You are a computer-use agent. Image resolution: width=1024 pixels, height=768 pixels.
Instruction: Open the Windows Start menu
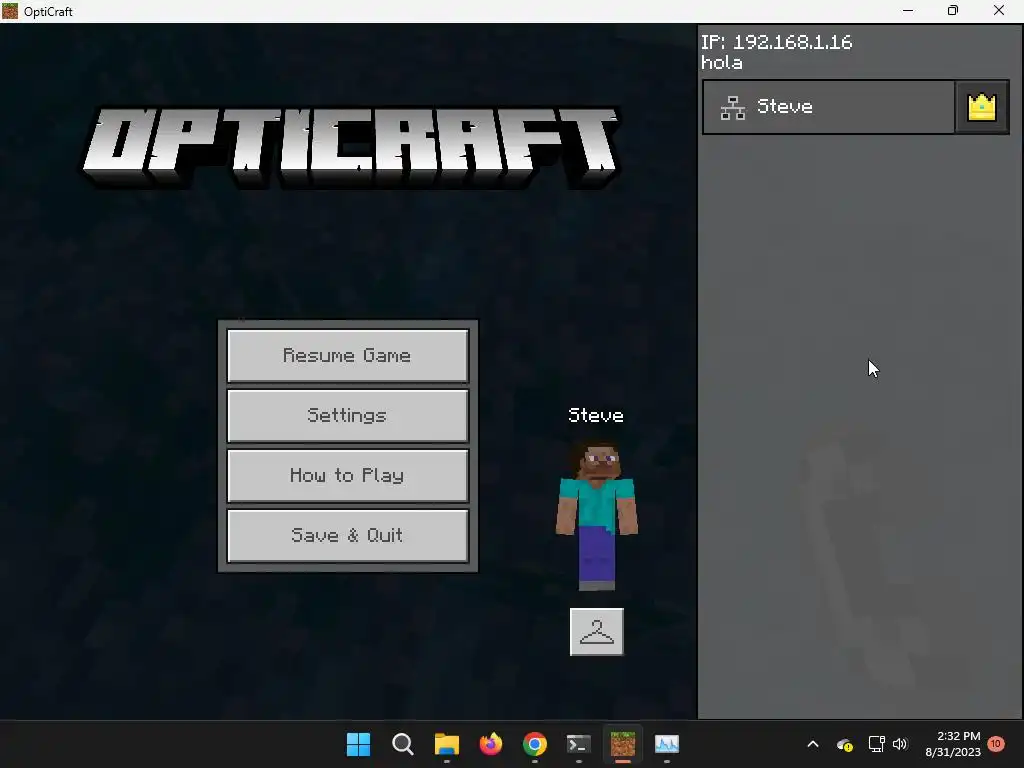(359, 744)
